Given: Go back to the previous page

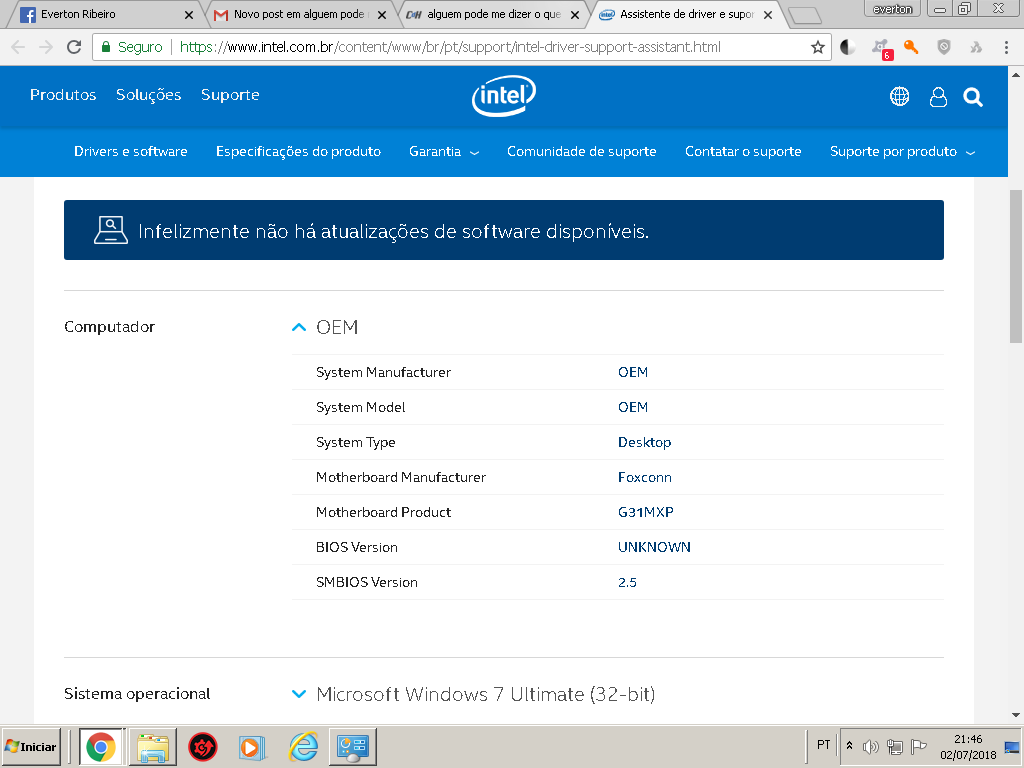Looking at the screenshot, I should pyautogui.click(x=18, y=47).
